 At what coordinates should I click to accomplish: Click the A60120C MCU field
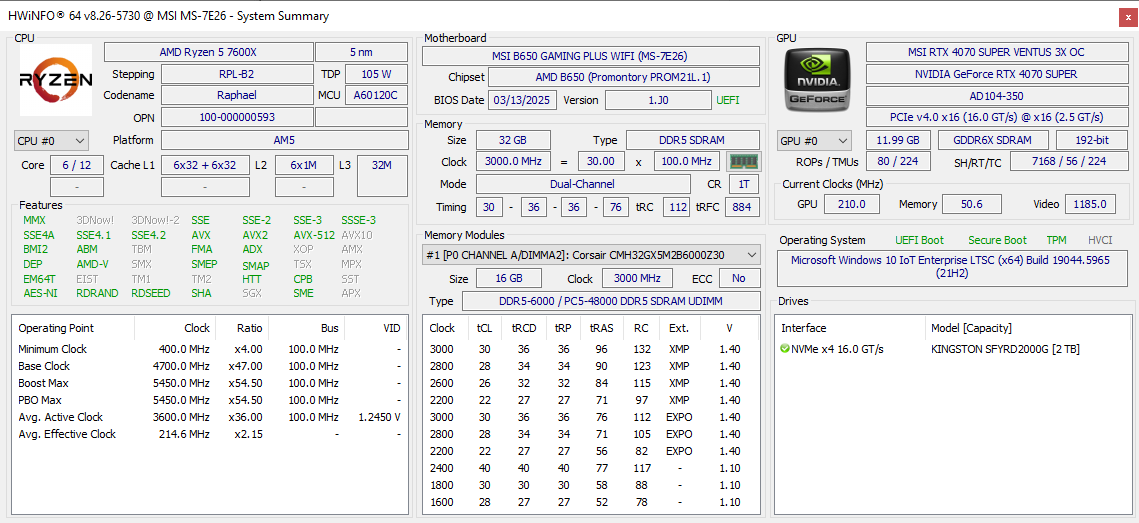click(x=376, y=95)
